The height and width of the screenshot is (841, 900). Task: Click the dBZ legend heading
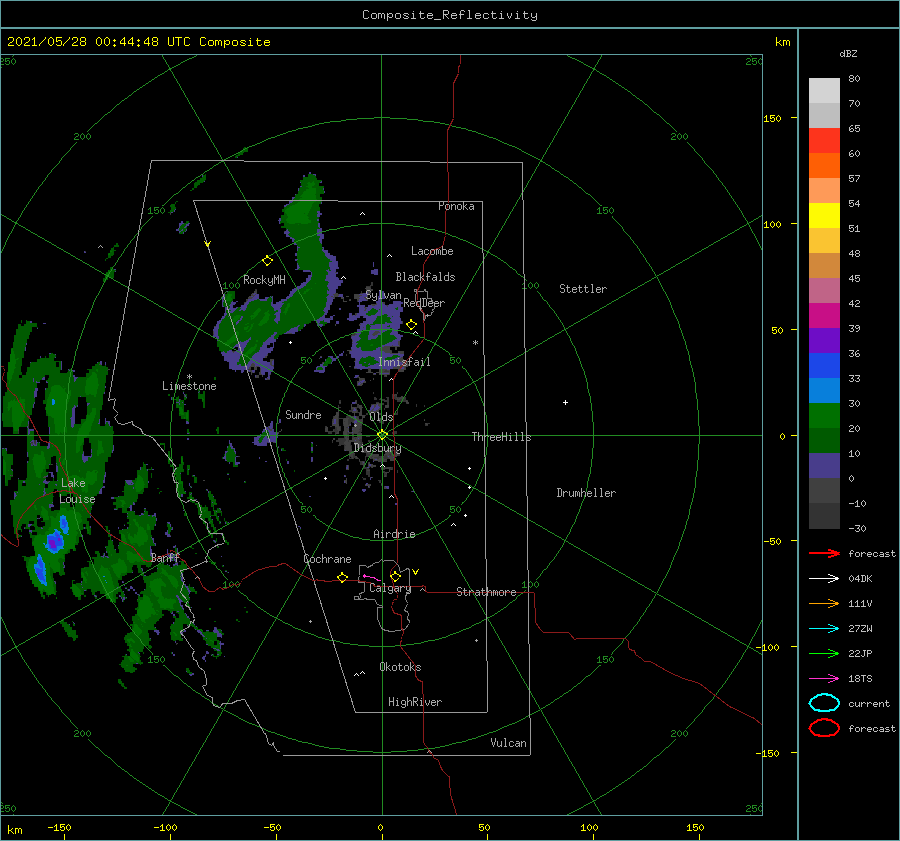pyautogui.click(x=848, y=53)
